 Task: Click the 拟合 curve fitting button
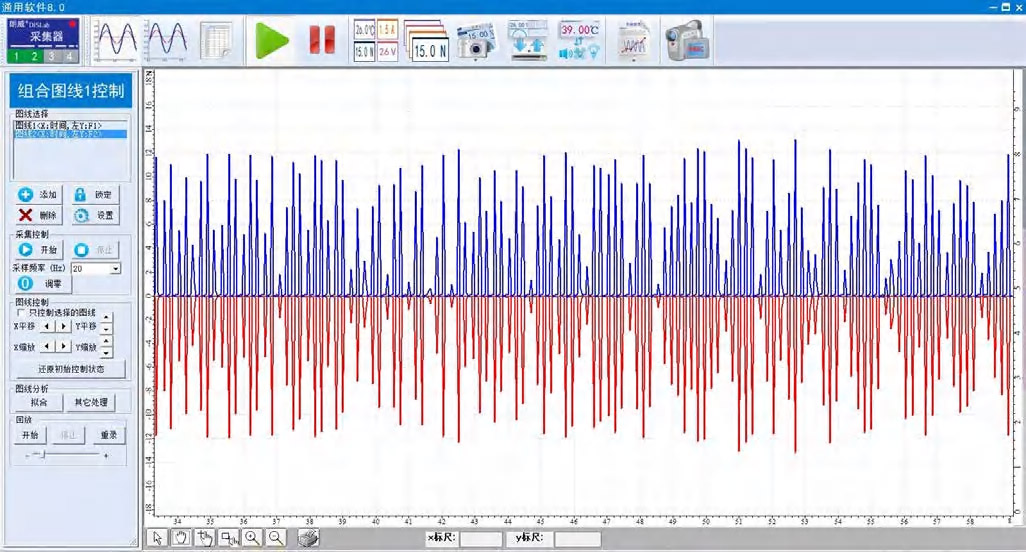click(x=39, y=402)
